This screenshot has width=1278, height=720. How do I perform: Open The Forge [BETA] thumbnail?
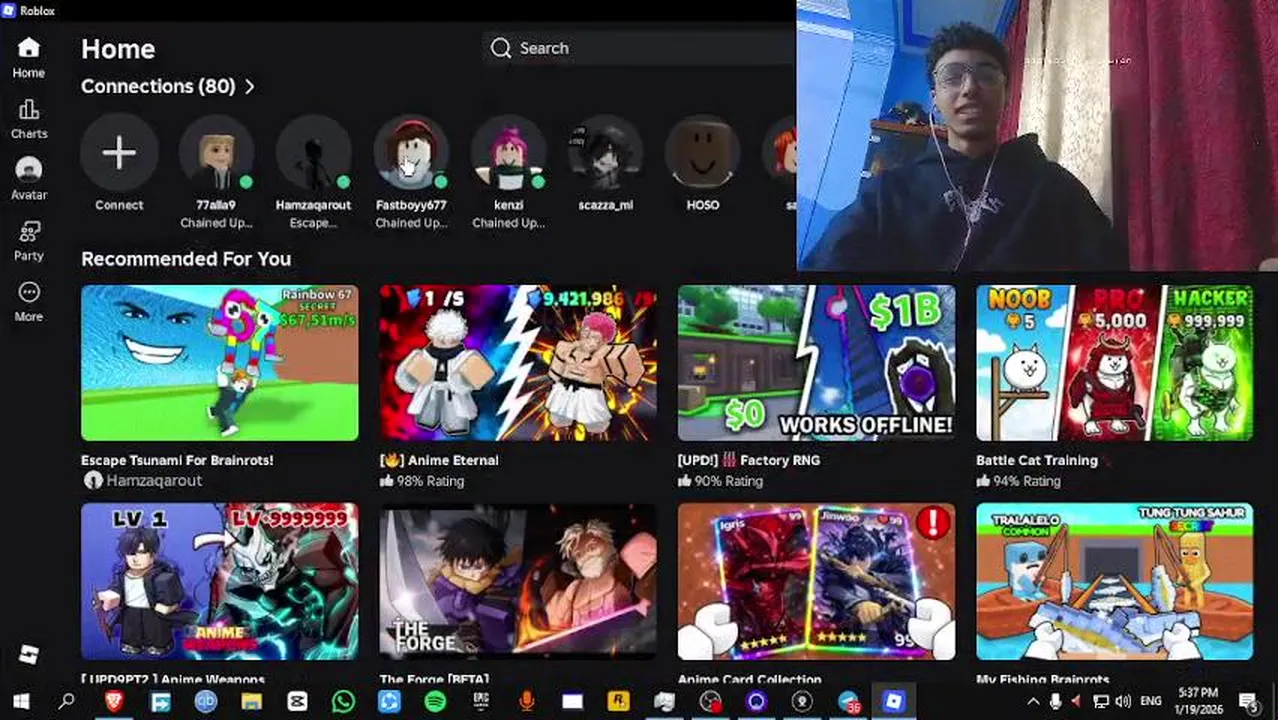click(x=518, y=581)
